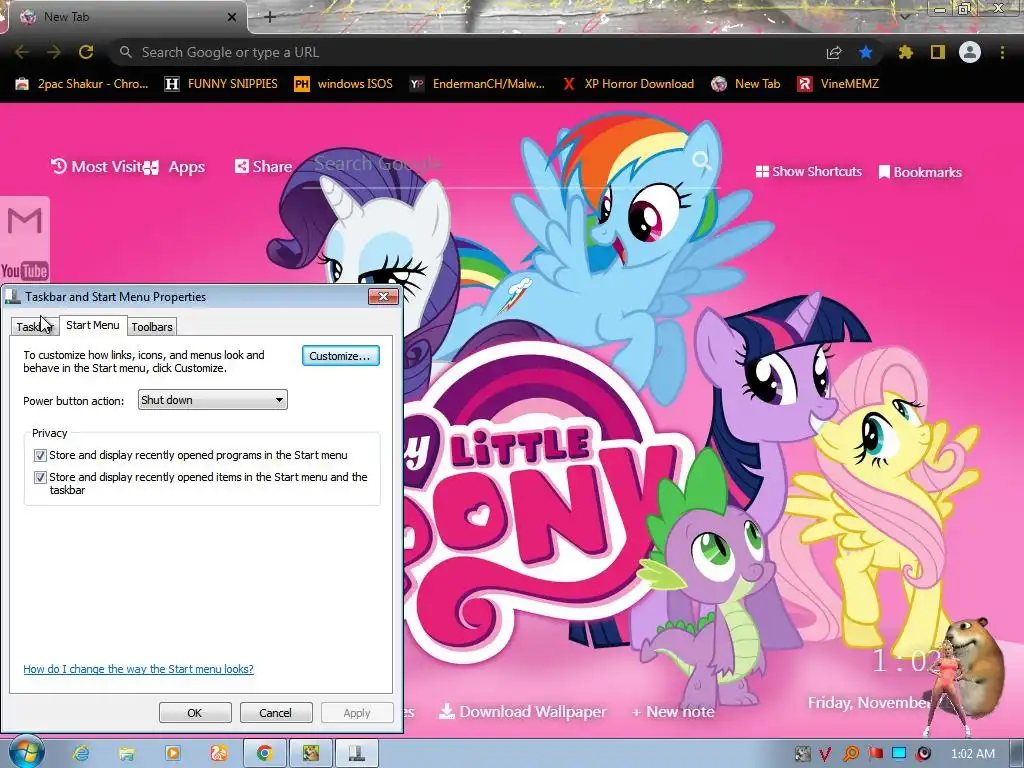Open How do I change Start menu looks link
Screen dimensions: 1024x768
pyautogui.click(x=138, y=669)
